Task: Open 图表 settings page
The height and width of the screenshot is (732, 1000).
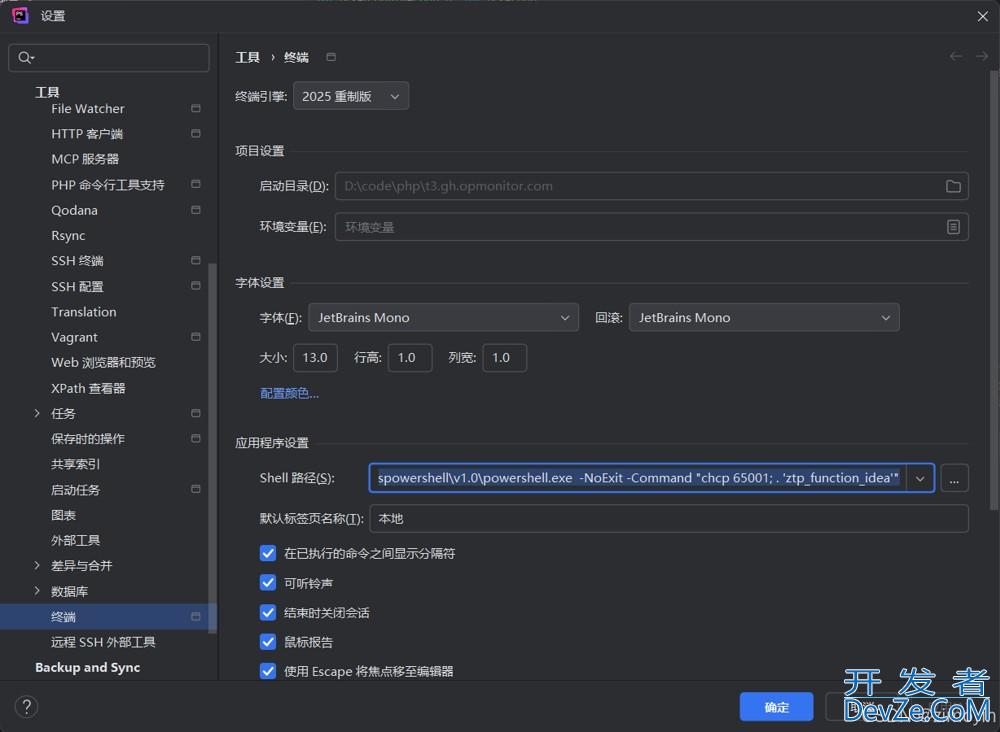Action: pyautogui.click(x=63, y=515)
